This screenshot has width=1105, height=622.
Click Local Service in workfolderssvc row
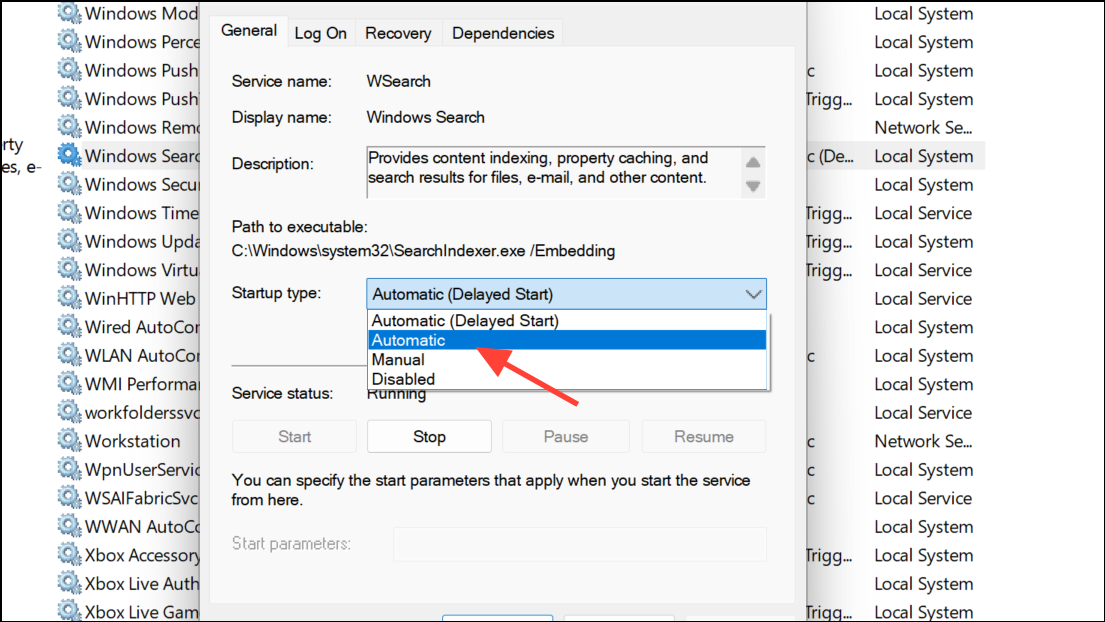pos(923,413)
